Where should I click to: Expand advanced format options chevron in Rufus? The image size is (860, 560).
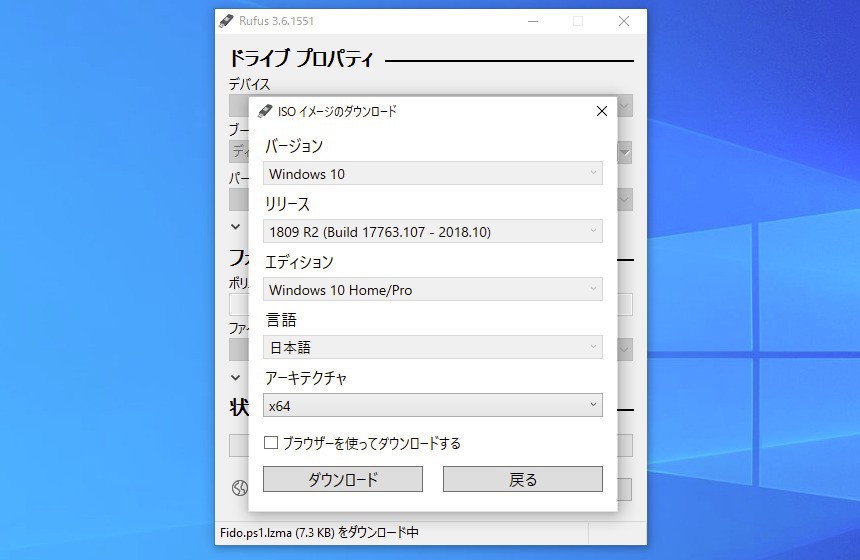click(x=235, y=377)
